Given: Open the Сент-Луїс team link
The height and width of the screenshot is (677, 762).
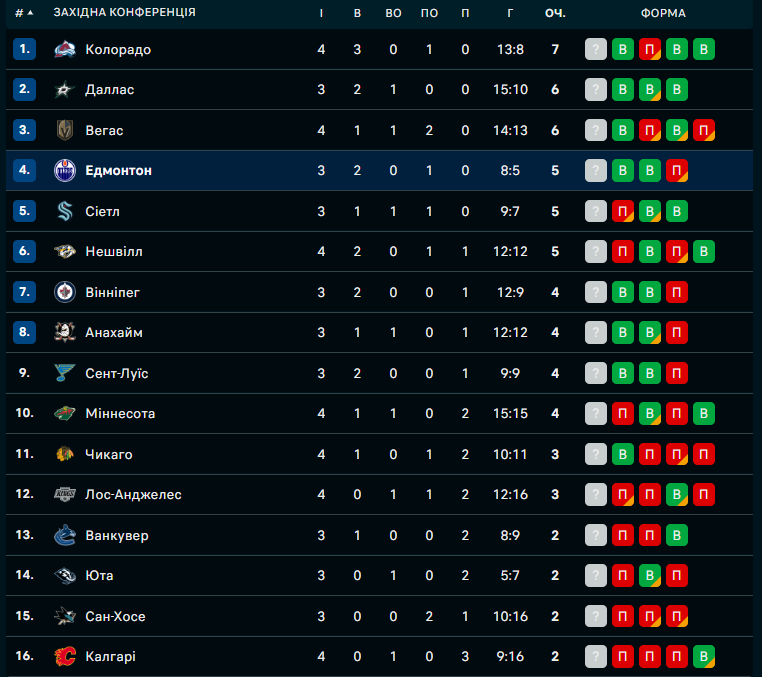Looking at the screenshot, I should click(117, 373).
